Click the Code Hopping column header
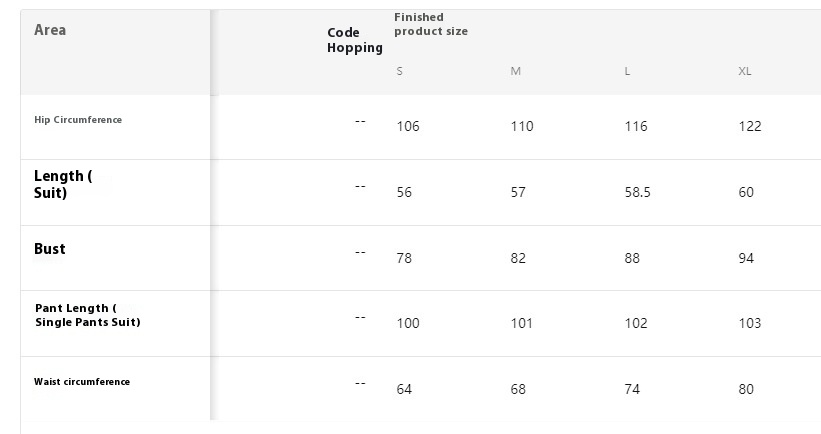821x434 pixels. [x=354, y=40]
